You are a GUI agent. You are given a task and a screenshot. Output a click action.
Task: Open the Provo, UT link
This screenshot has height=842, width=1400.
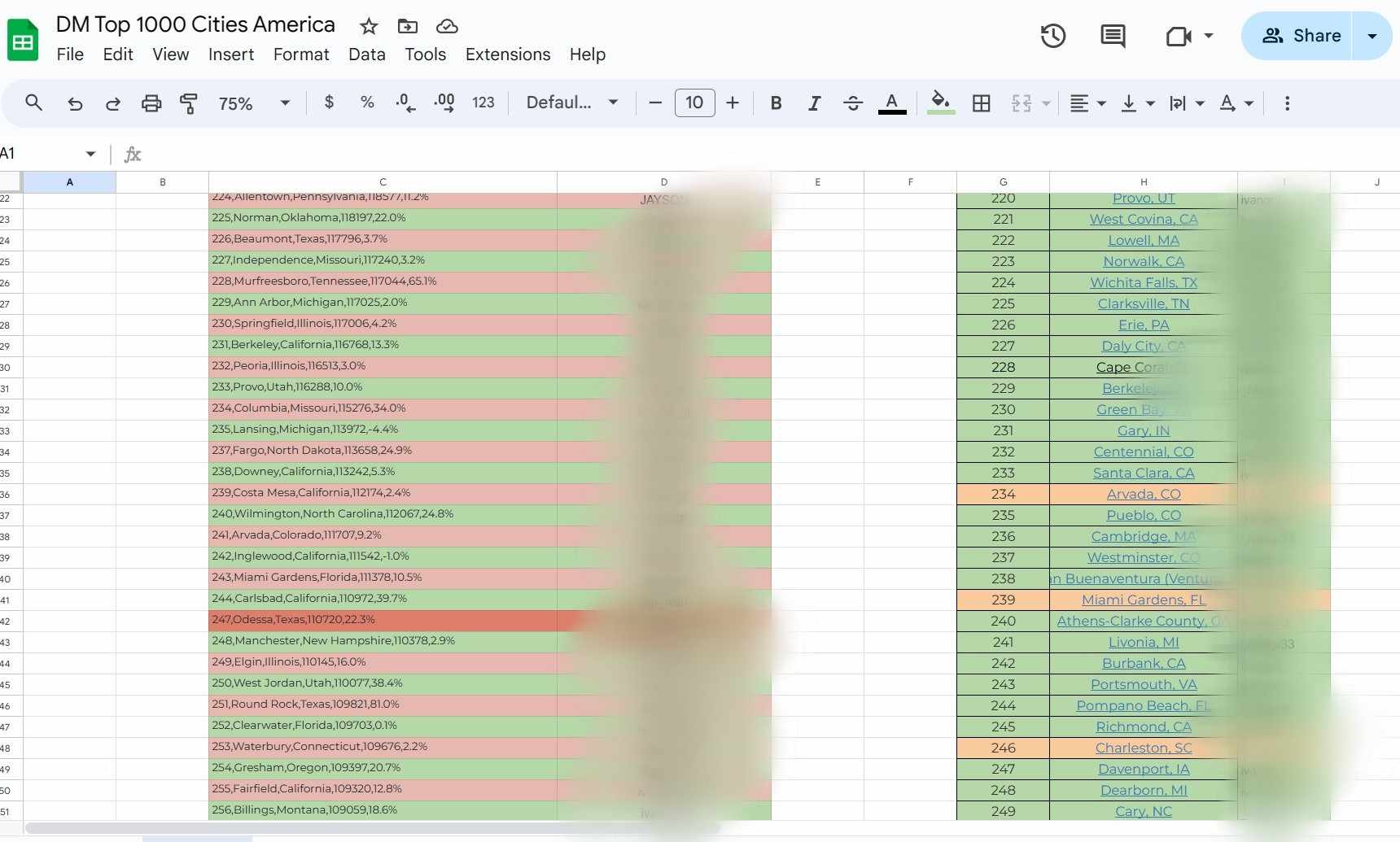coord(1144,199)
